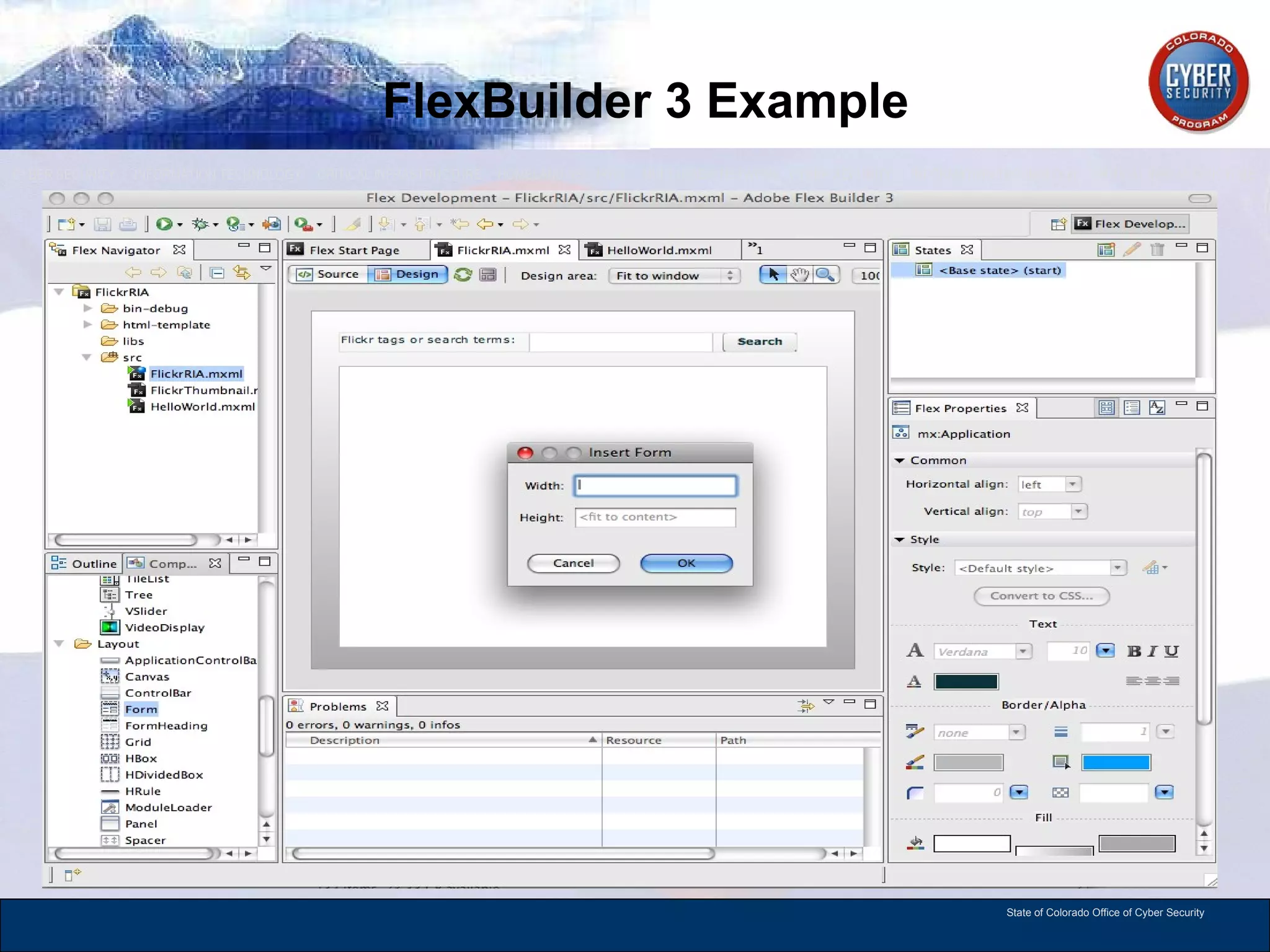
Task: Open the Design area Fit to window dropdown
Action: click(675, 276)
